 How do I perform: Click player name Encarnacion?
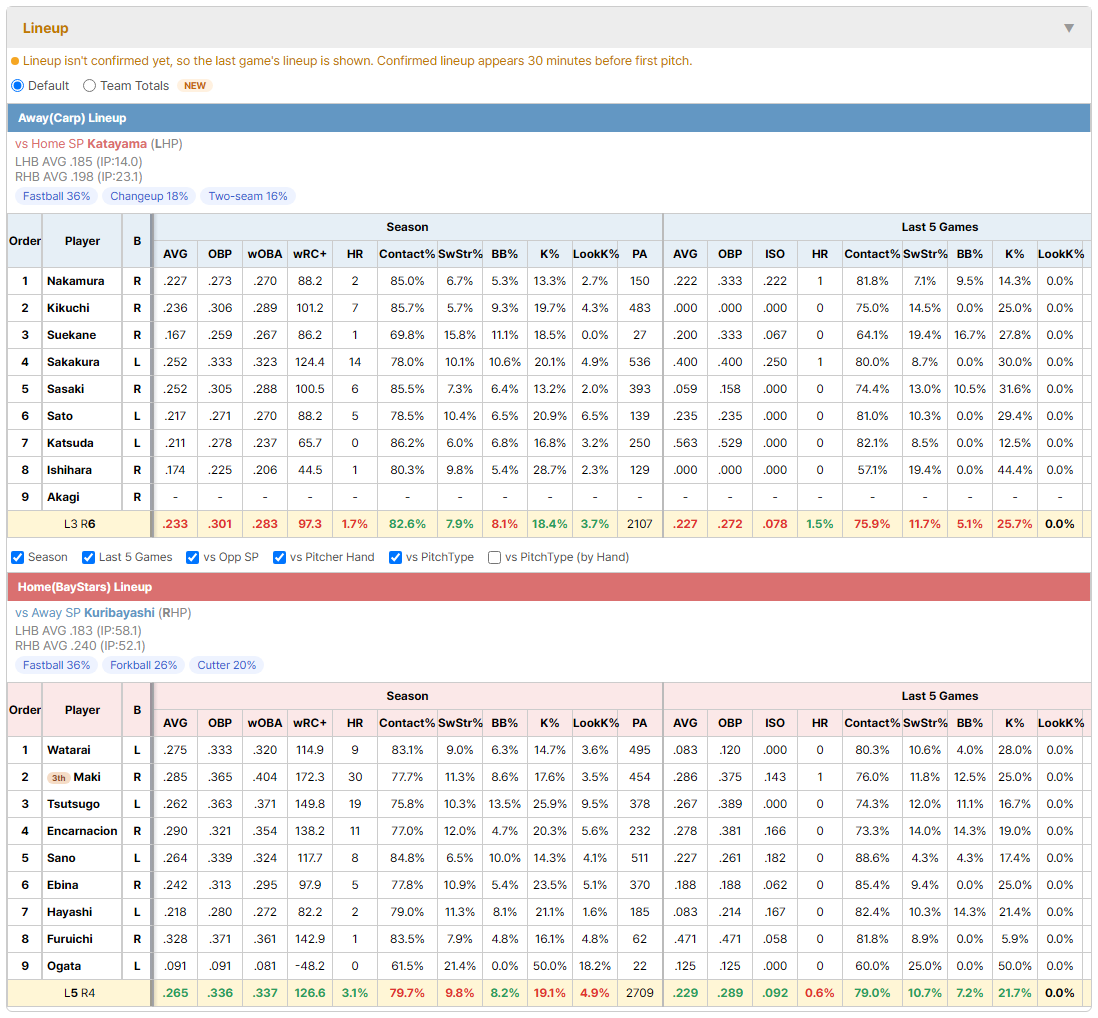tap(82, 831)
